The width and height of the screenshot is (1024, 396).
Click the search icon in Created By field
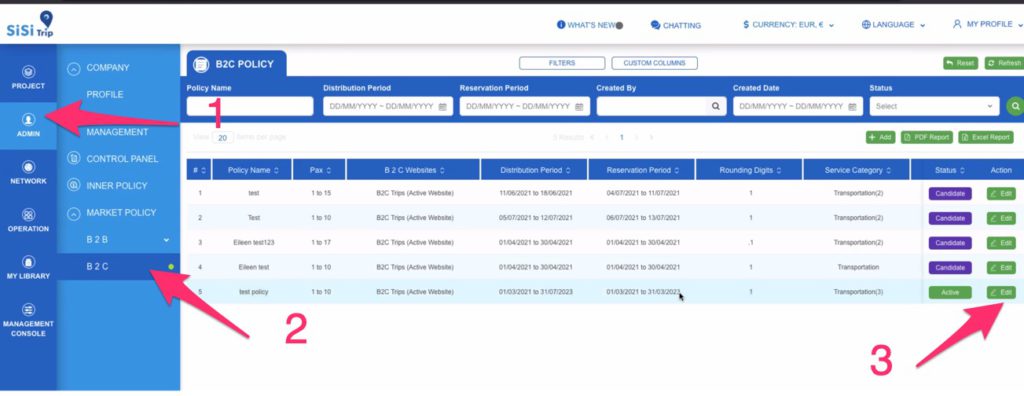tap(716, 107)
